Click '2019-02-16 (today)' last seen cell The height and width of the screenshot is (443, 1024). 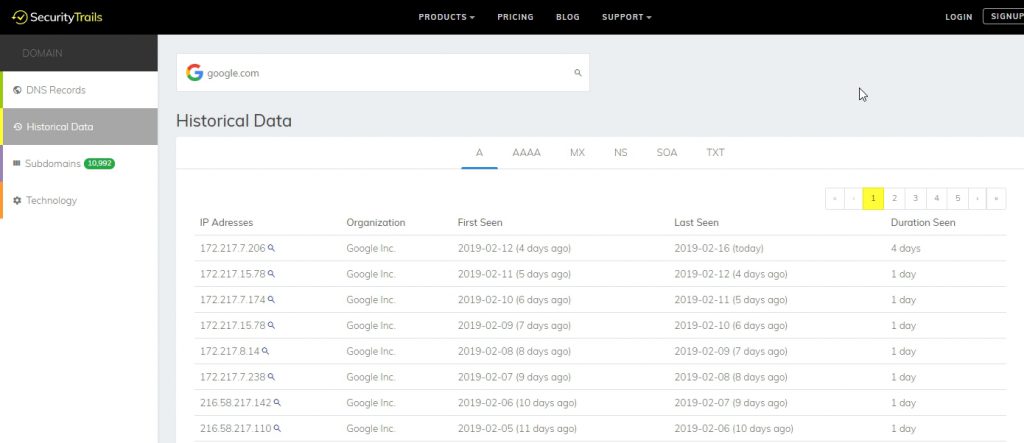point(718,248)
